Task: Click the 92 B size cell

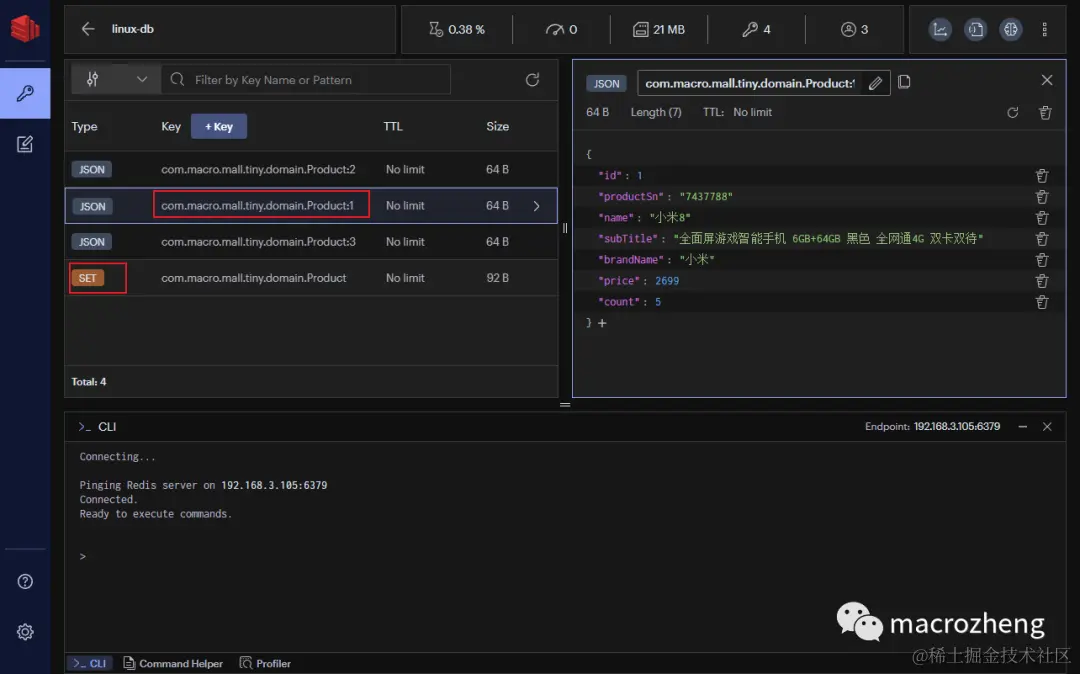Action: click(497, 278)
